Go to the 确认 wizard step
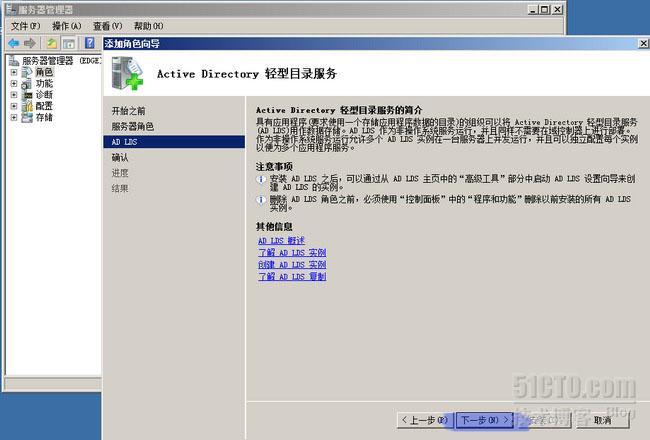 pyautogui.click(x=120, y=158)
